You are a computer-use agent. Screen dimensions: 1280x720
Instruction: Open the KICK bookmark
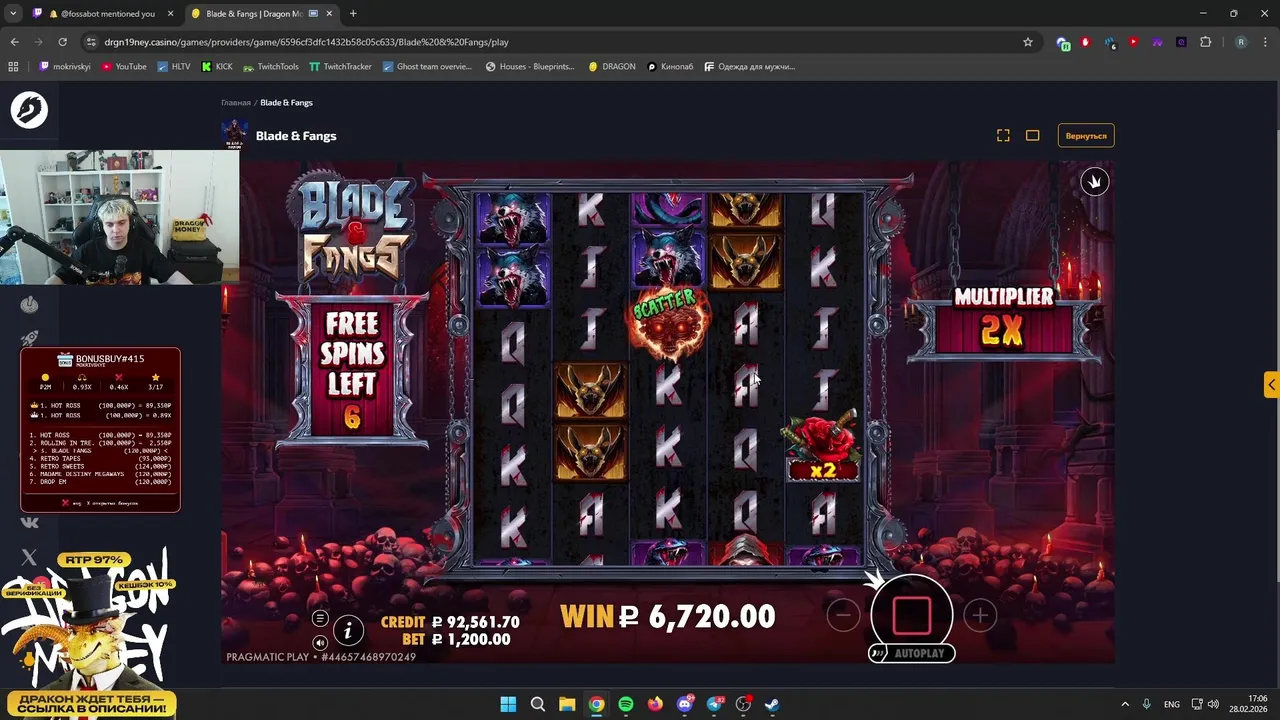(217, 67)
